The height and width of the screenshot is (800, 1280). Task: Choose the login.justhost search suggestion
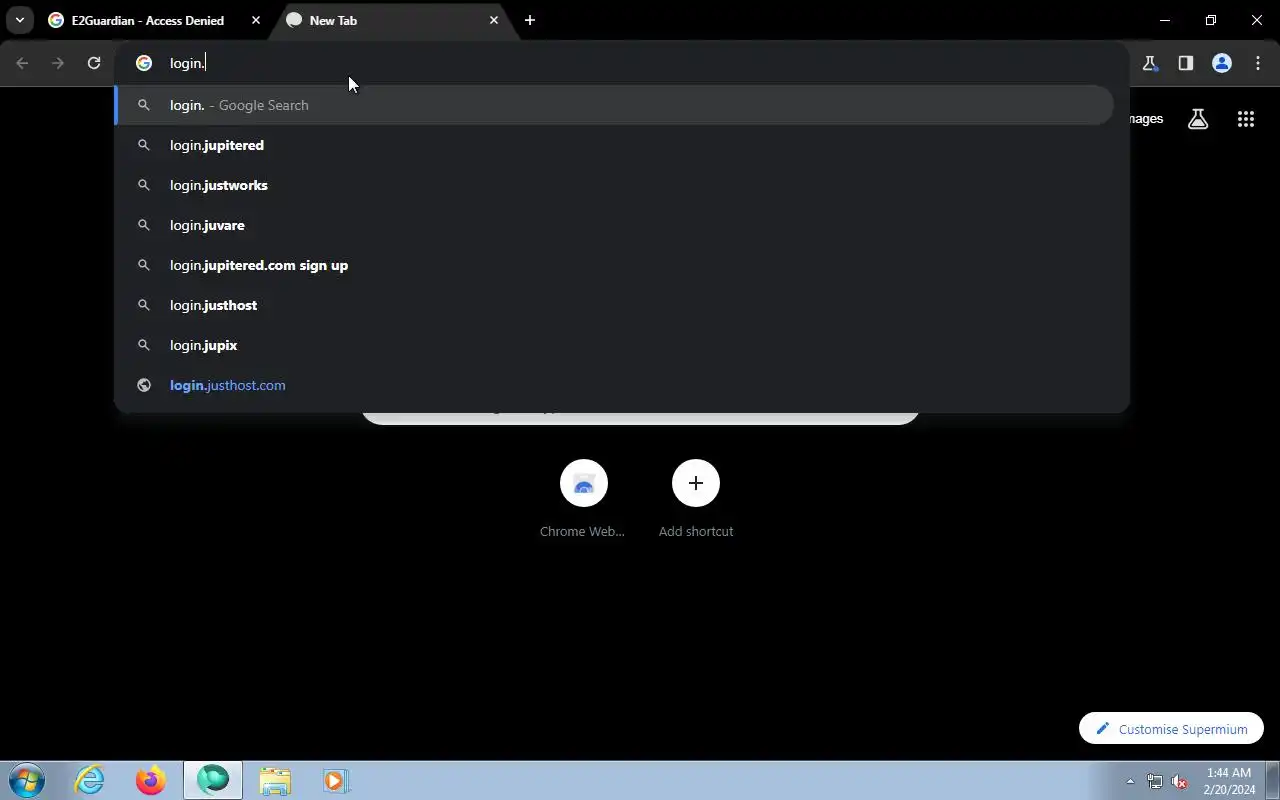pyautogui.click(x=614, y=305)
